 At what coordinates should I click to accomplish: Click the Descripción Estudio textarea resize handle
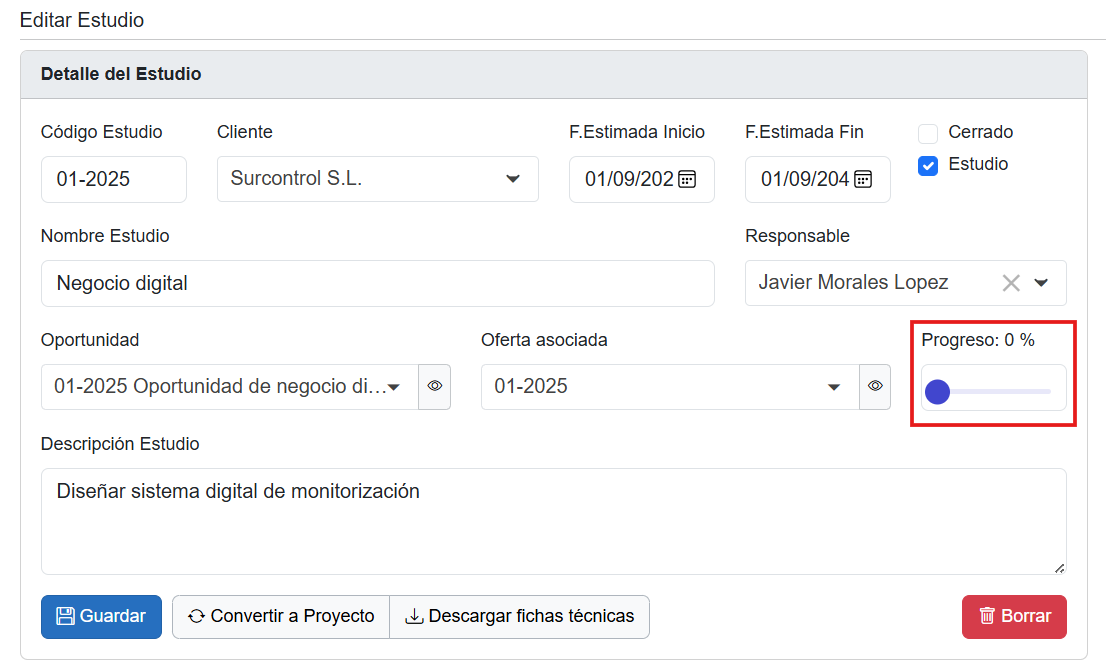[x=1059, y=568]
